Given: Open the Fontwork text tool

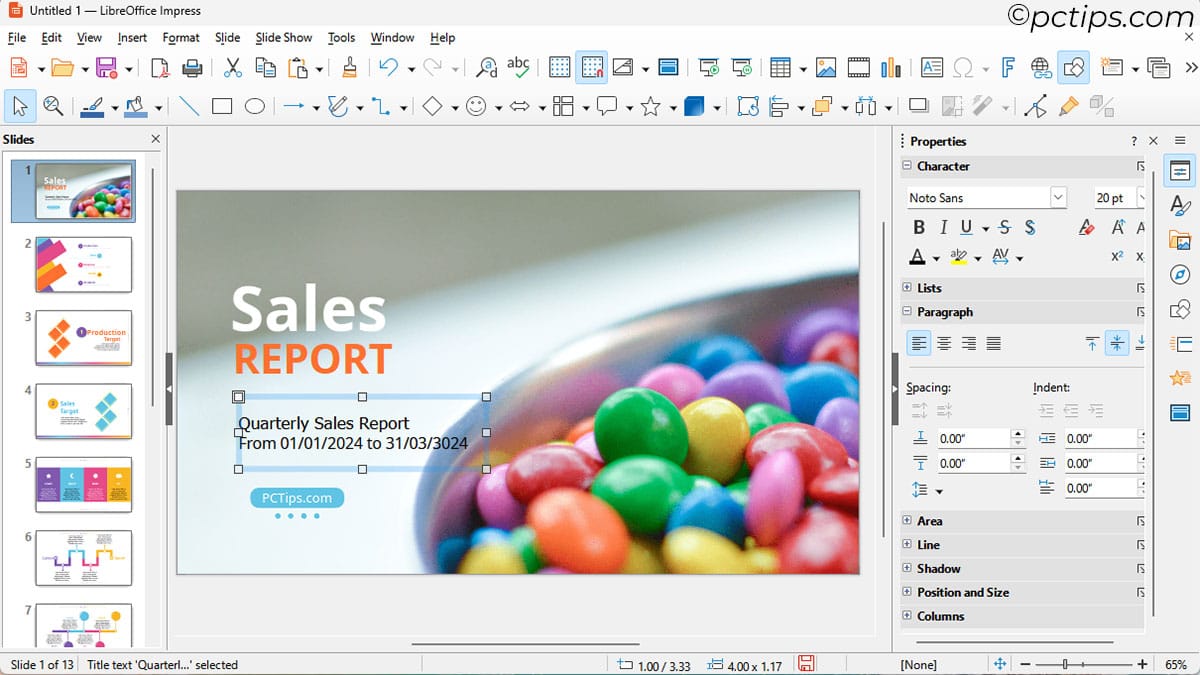Looking at the screenshot, I should [x=1007, y=67].
